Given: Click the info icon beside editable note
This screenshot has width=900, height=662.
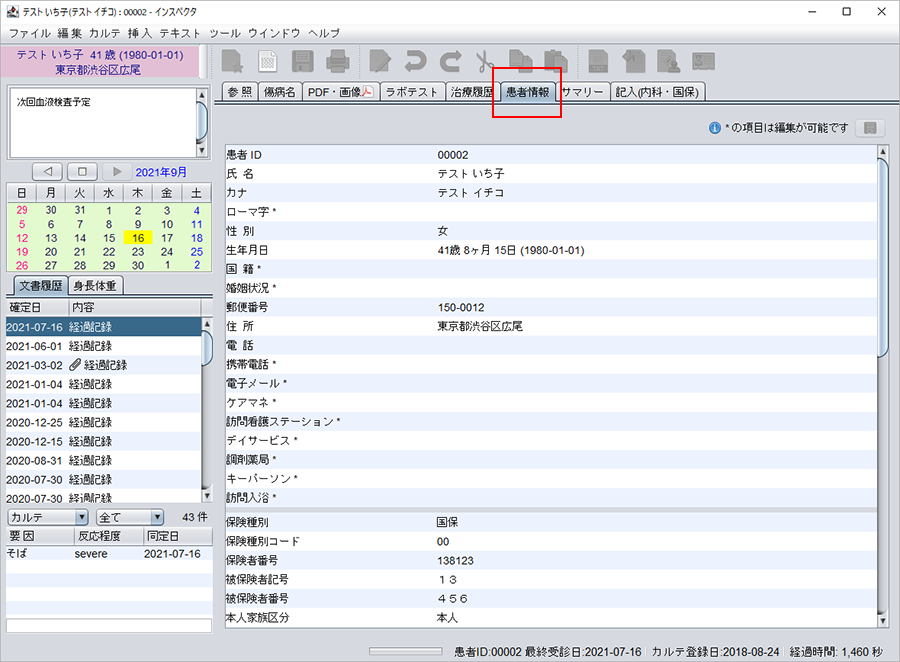Looking at the screenshot, I should click(715, 128).
